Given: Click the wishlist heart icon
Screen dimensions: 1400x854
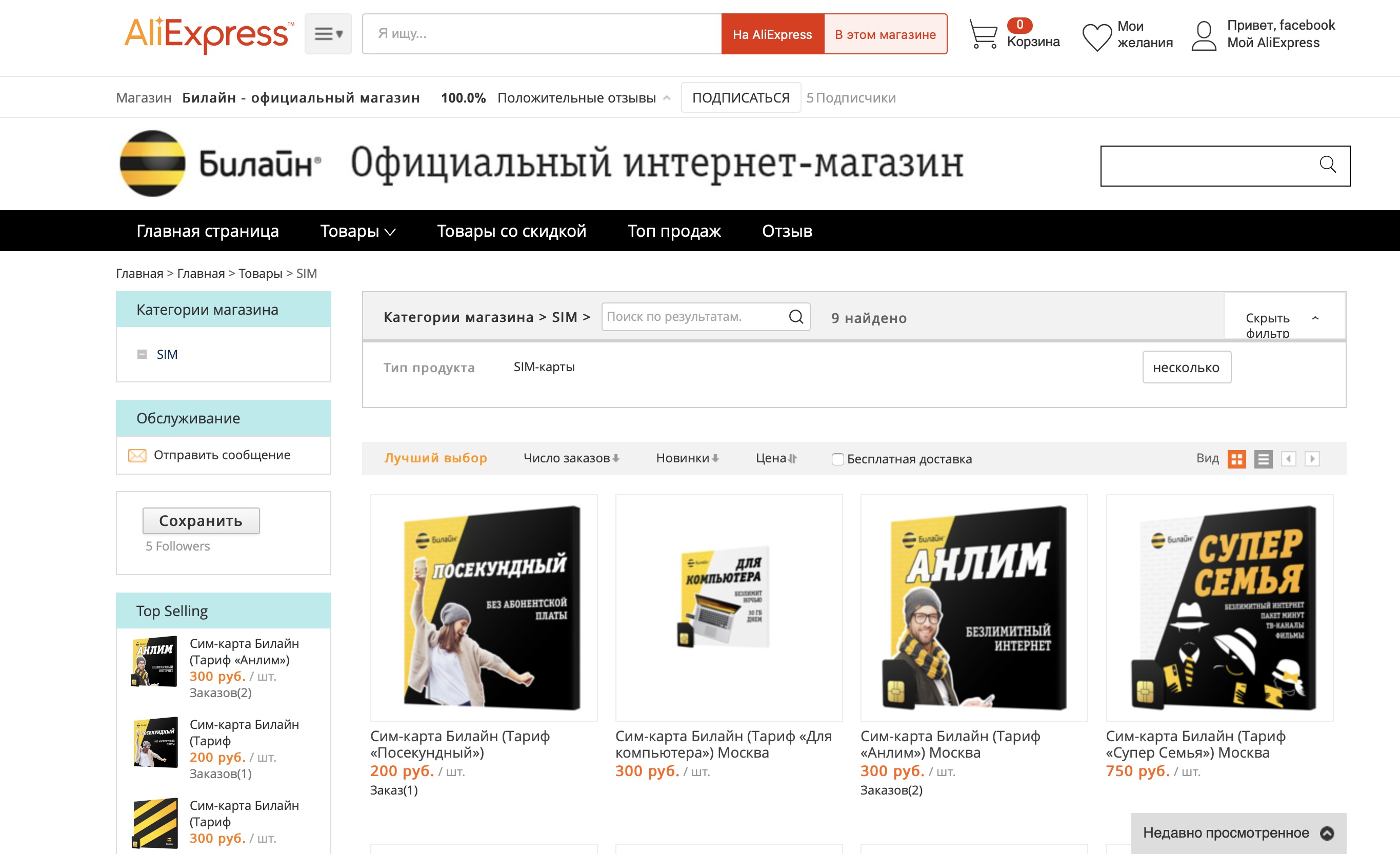Looking at the screenshot, I should [1096, 36].
